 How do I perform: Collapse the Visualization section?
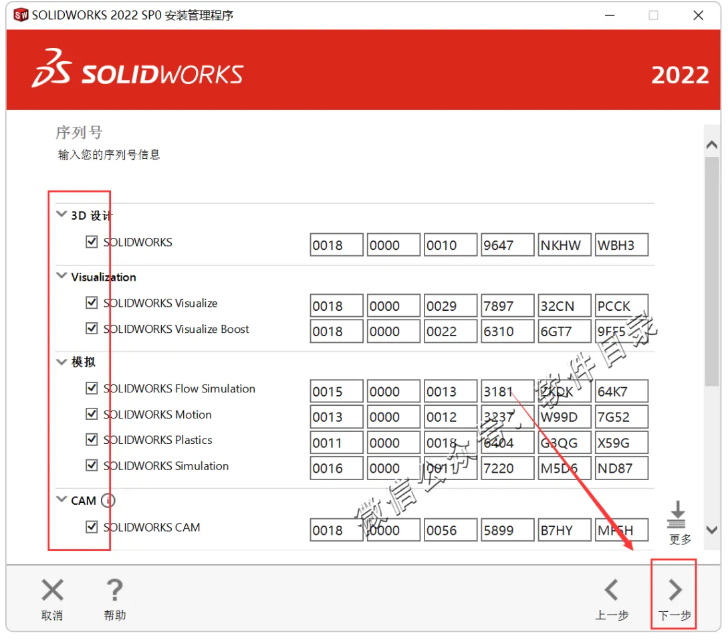(x=61, y=275)
